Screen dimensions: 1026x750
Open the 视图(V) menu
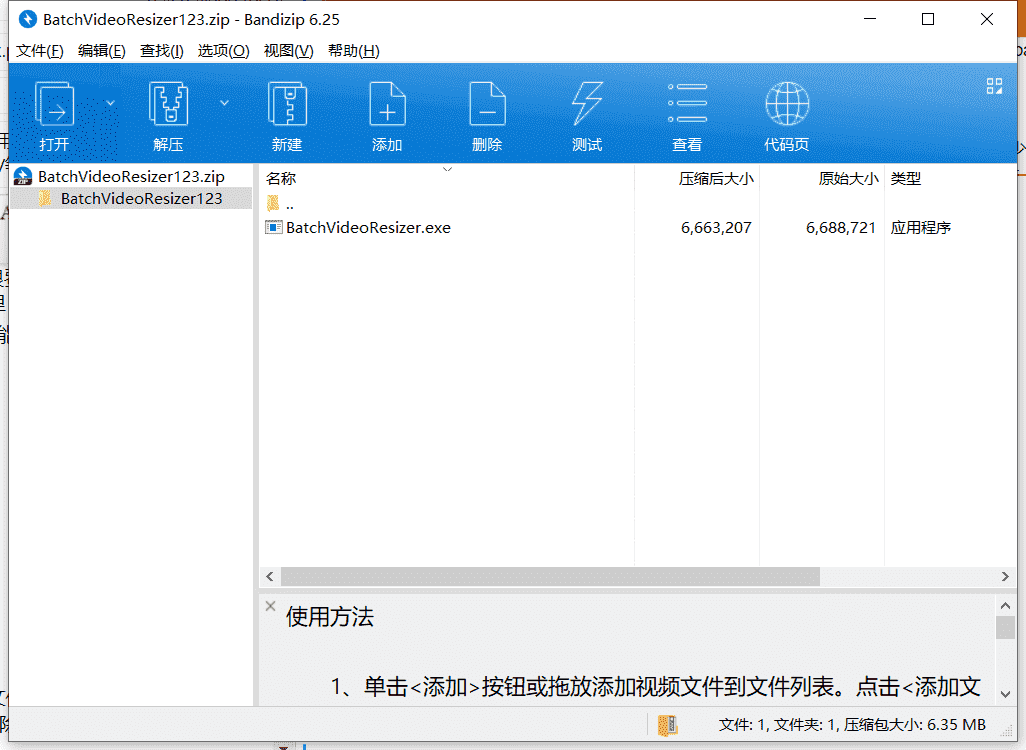point(289,51)
